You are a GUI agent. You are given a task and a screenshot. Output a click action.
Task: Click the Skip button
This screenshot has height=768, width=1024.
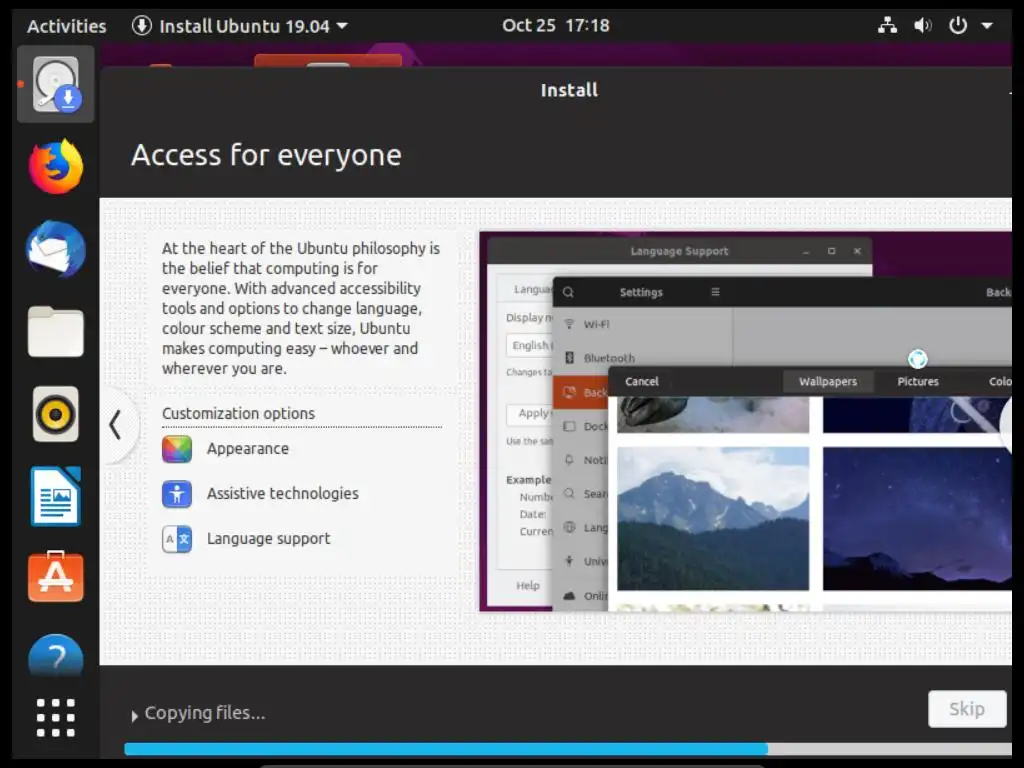(967, 709)
